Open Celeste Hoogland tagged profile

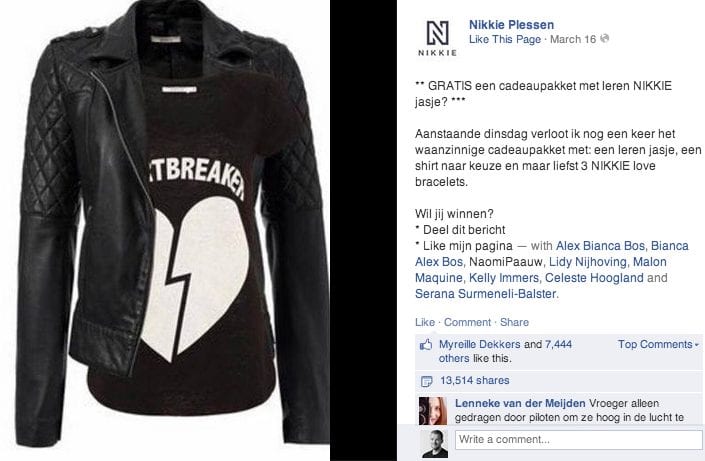[x=594, y=278]
